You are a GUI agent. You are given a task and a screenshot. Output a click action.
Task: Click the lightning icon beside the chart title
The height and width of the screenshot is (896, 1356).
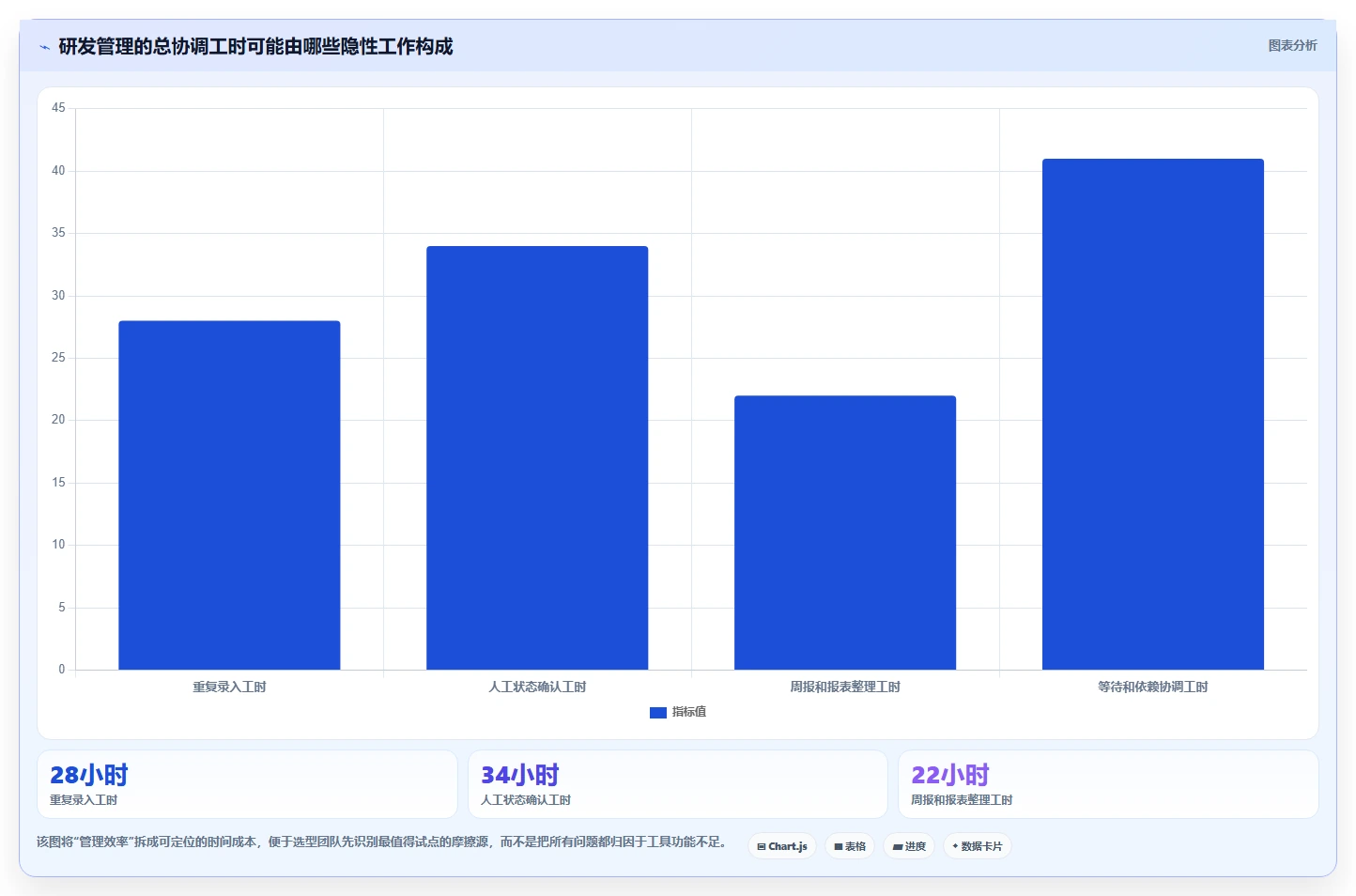(x=44, y=47)
